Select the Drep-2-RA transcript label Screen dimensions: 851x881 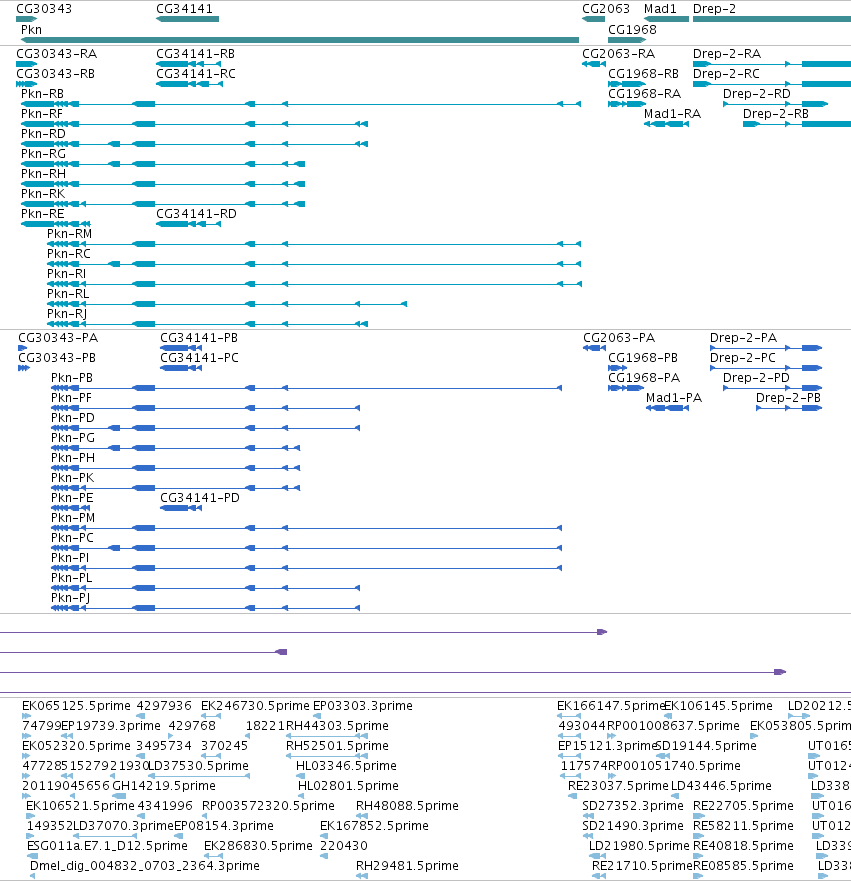(727, 53)
